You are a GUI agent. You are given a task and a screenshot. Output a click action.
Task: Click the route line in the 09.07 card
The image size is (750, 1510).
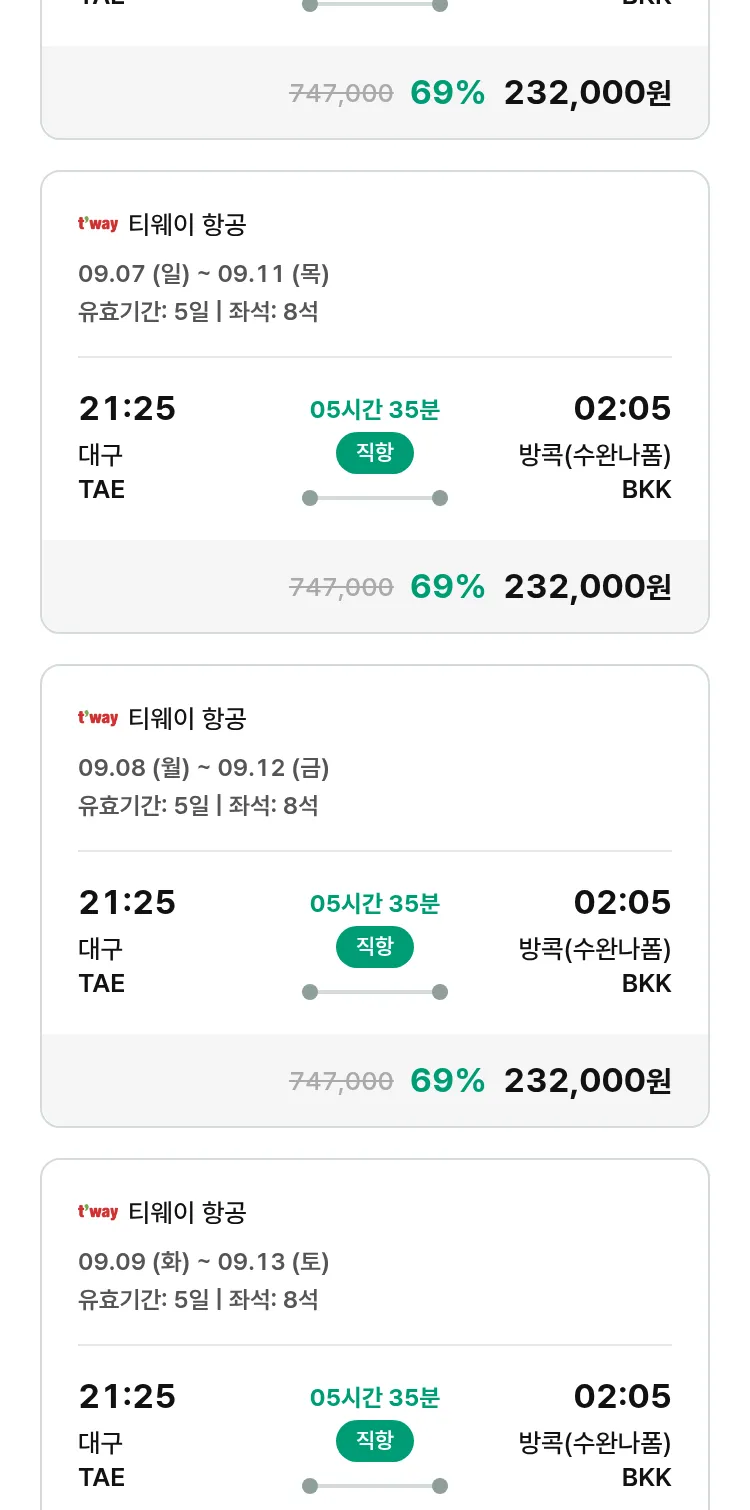coord(375,498)
